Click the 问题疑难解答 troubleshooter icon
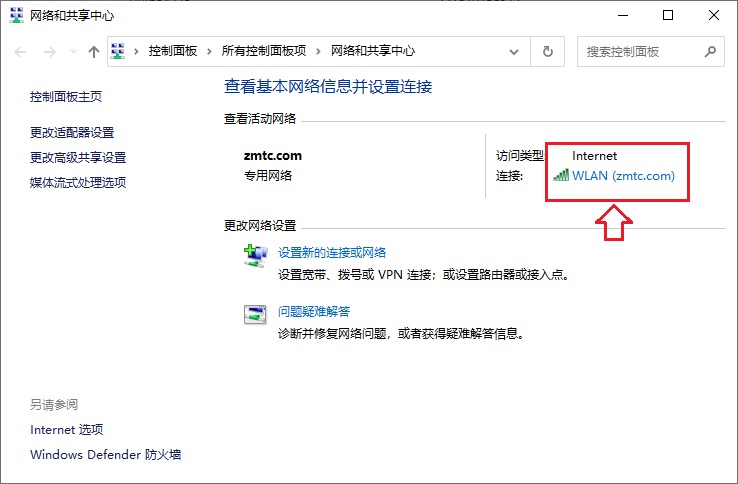The height and width of the screenshot is (484, 738). (x=255, y=315)
